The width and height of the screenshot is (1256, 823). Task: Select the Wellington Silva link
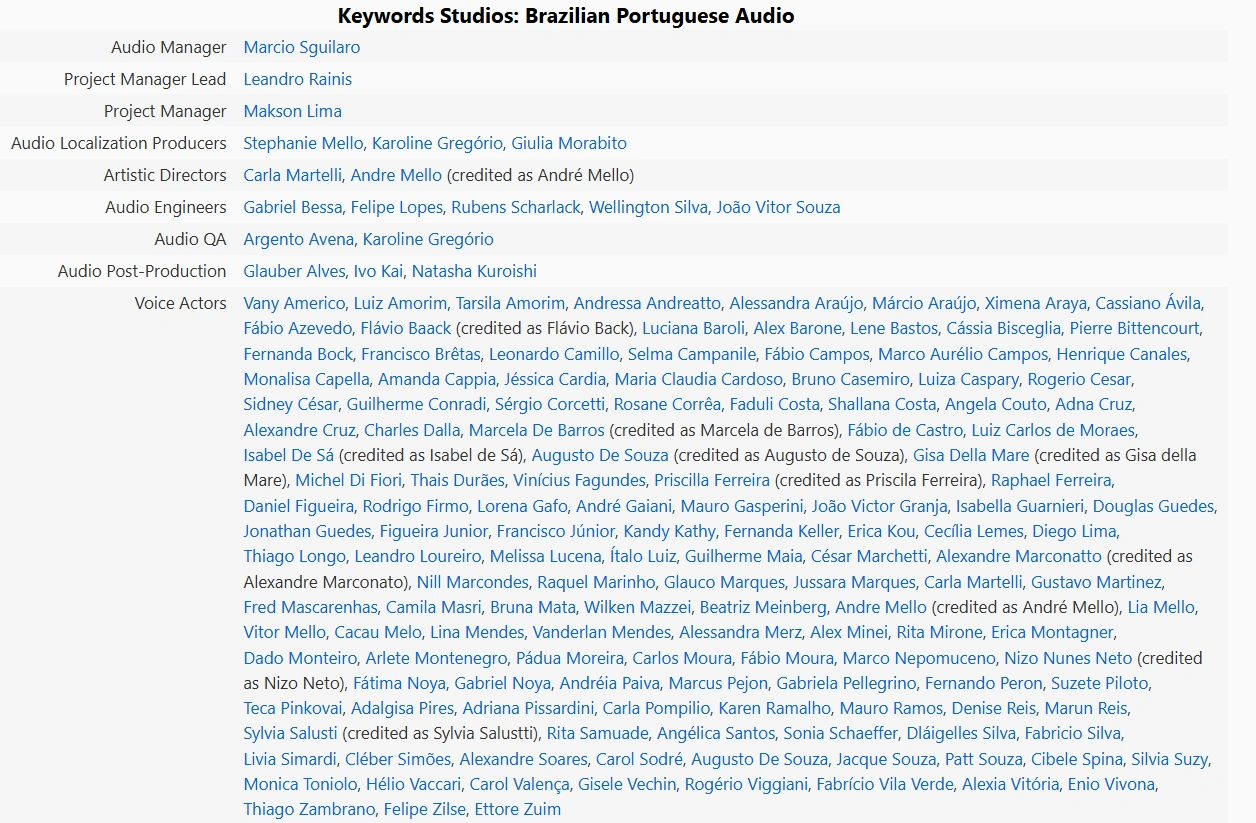pos(648,207)
